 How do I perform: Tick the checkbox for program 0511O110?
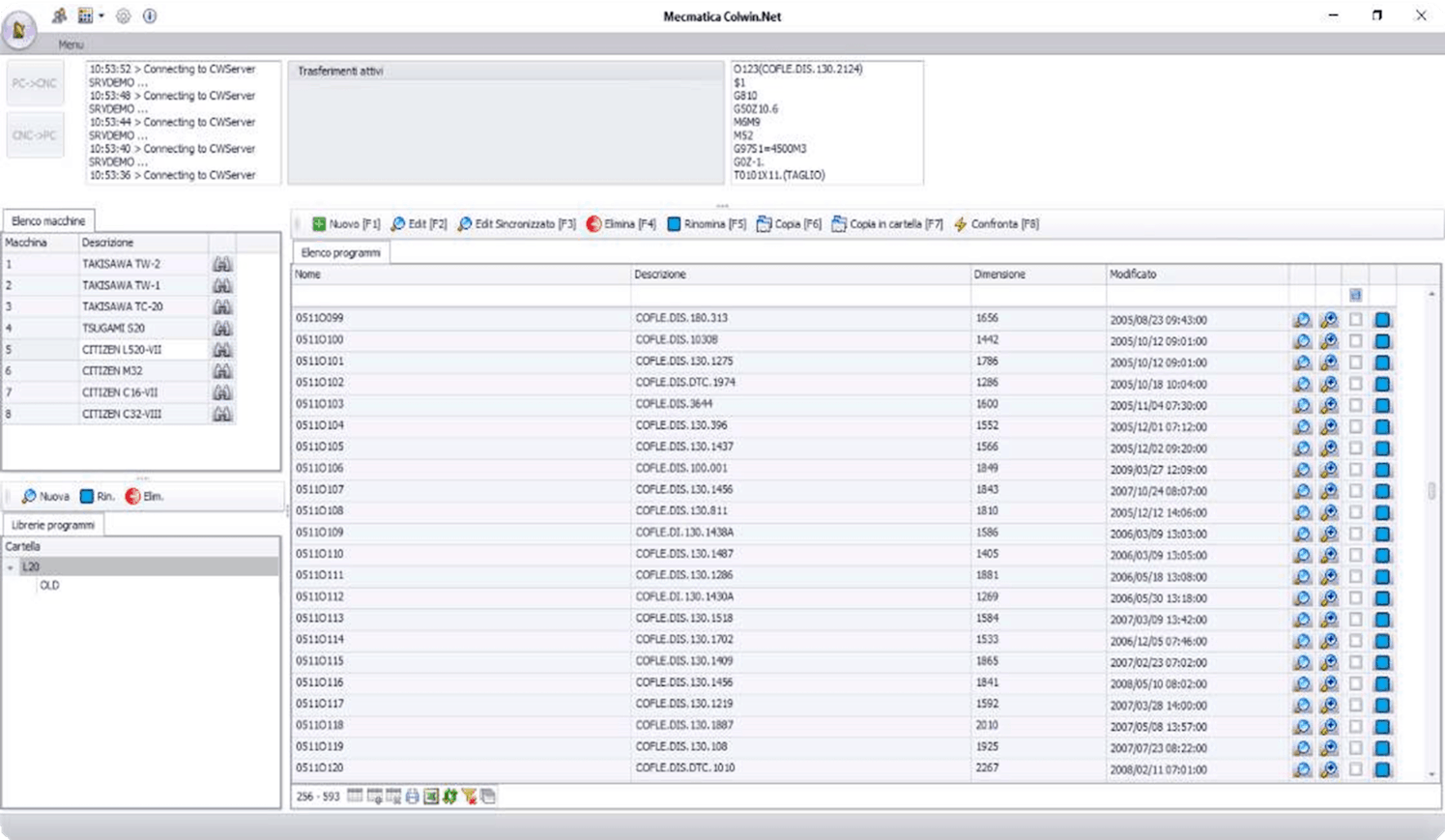tap(1356, 555)
